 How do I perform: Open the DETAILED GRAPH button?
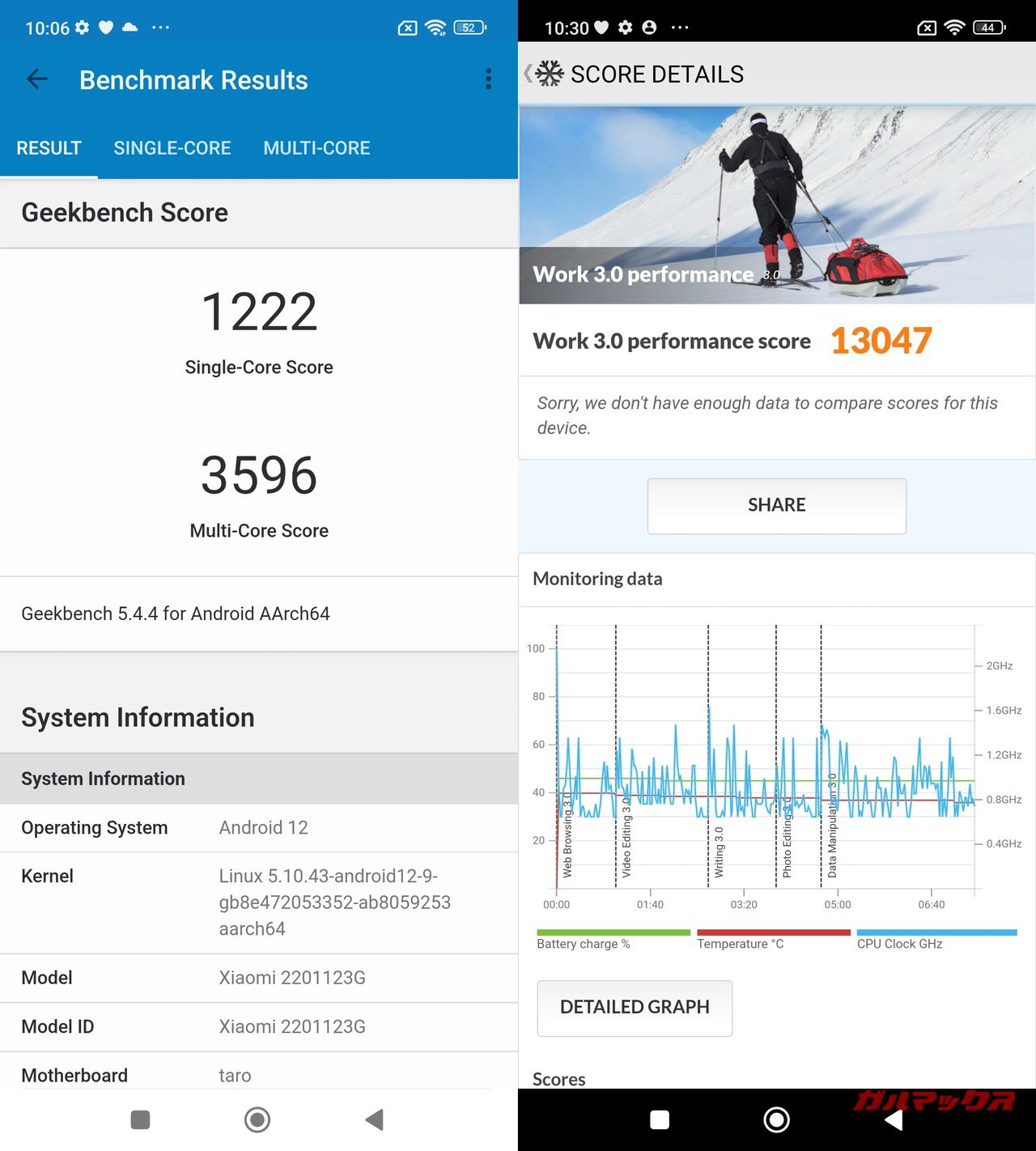tap(635, 1008)
